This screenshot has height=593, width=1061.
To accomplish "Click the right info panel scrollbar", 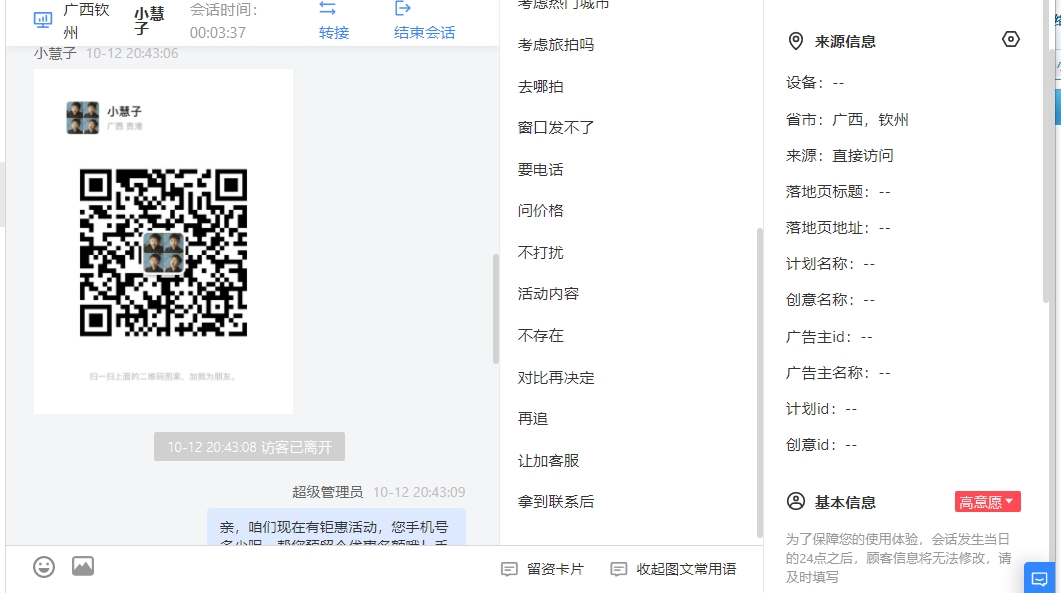I will click(1047, 152).
